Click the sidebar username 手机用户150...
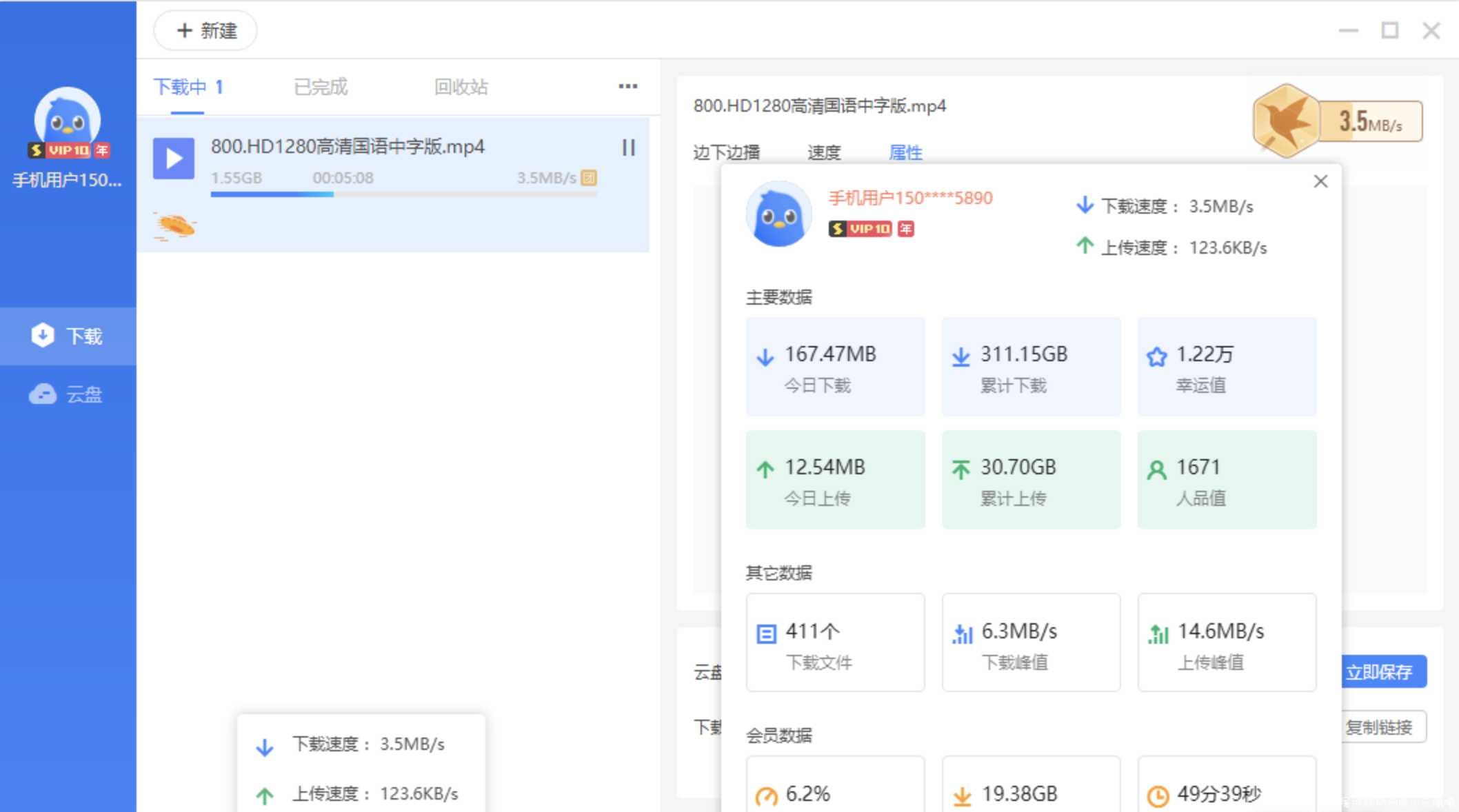The image size is (1459, 812). point(67,181)
